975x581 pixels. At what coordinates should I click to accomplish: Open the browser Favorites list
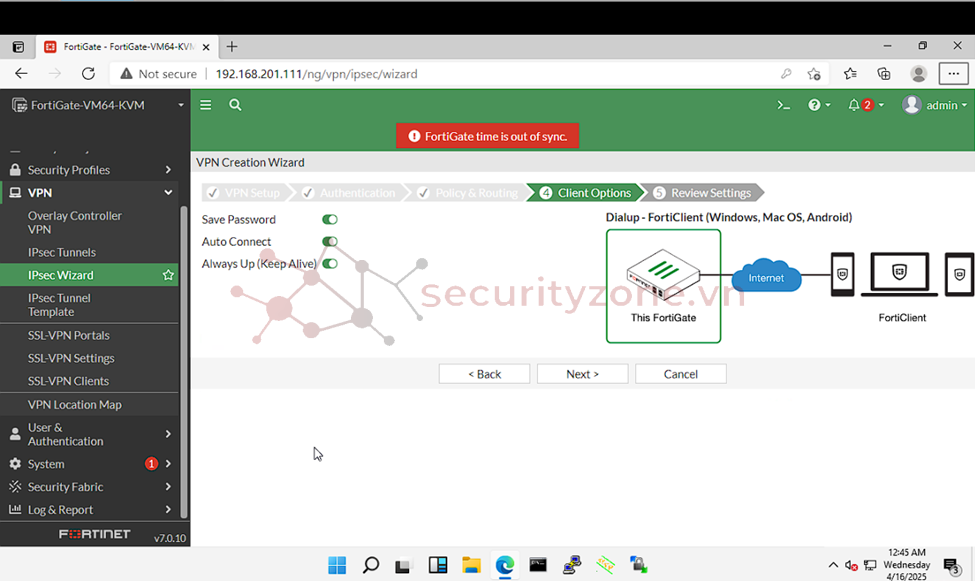coord(850,74)
